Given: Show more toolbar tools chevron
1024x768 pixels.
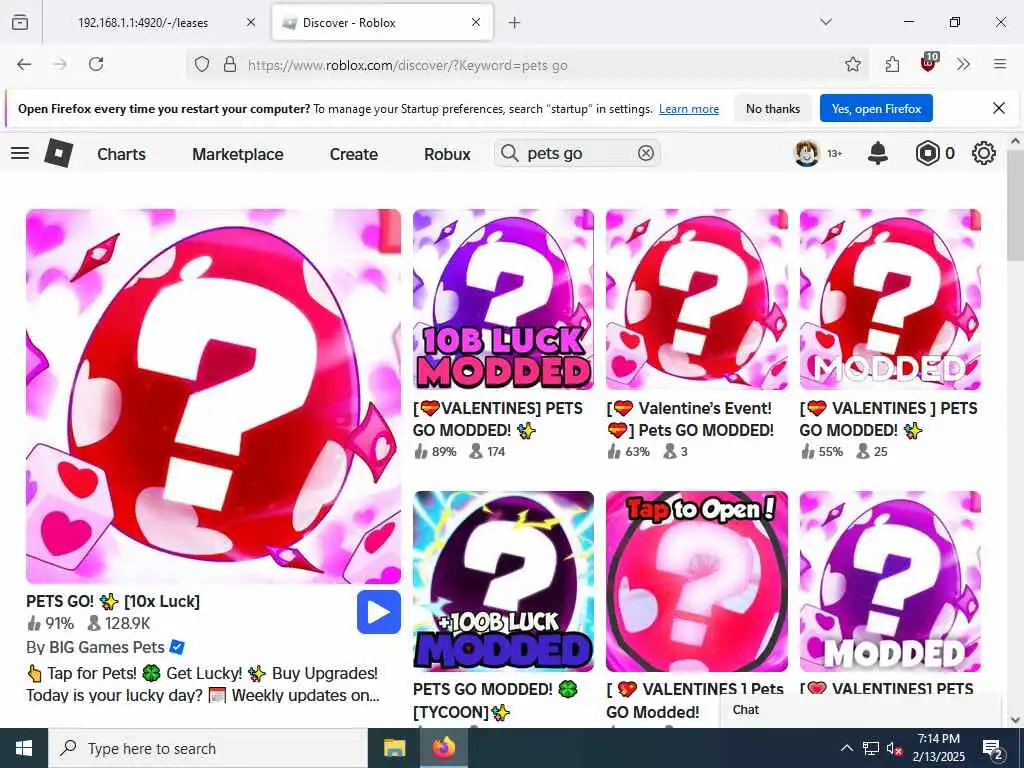Looking at the screenshot, I should 963,64.
